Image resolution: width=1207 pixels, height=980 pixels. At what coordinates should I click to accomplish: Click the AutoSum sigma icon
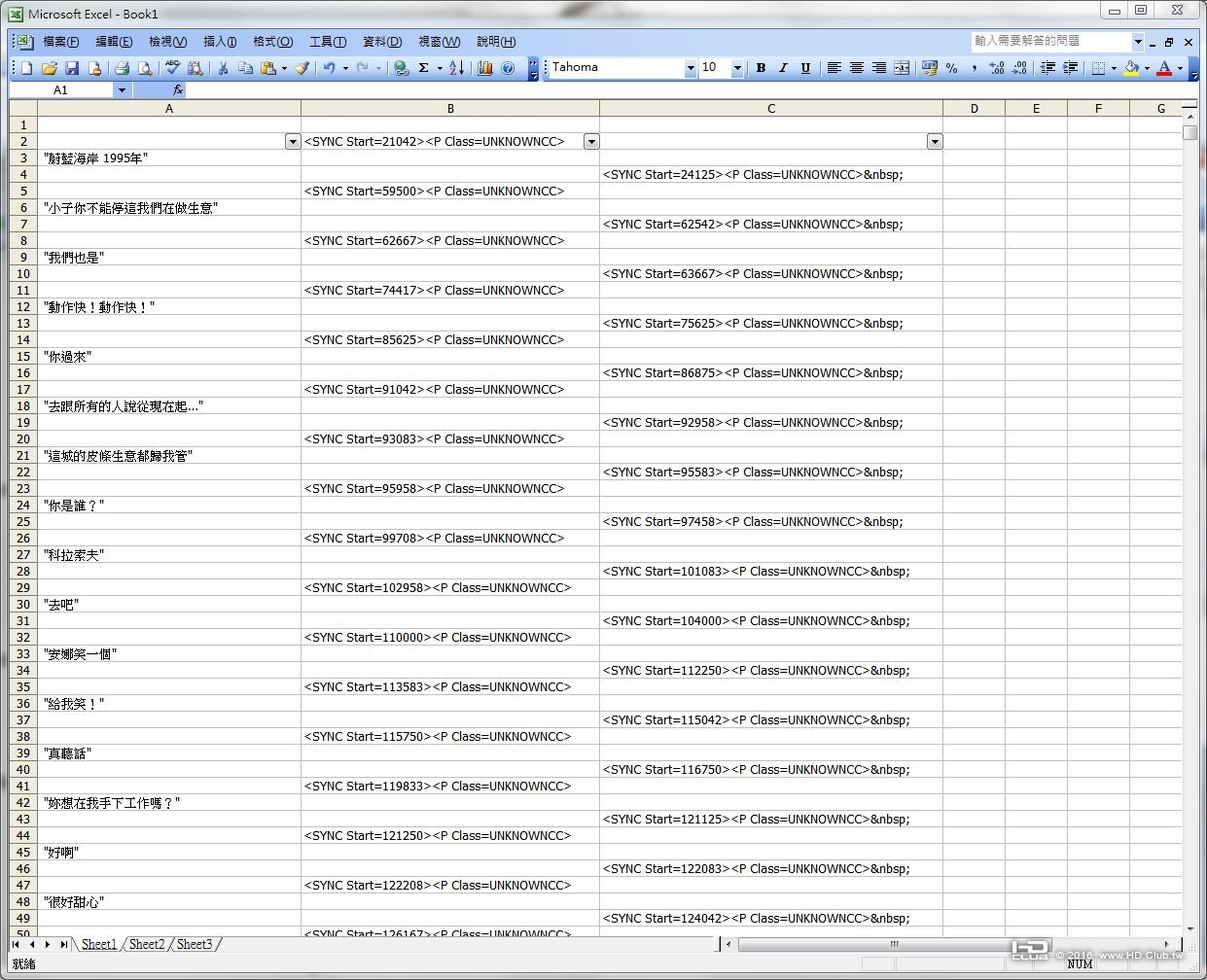[x=424, y=68]
